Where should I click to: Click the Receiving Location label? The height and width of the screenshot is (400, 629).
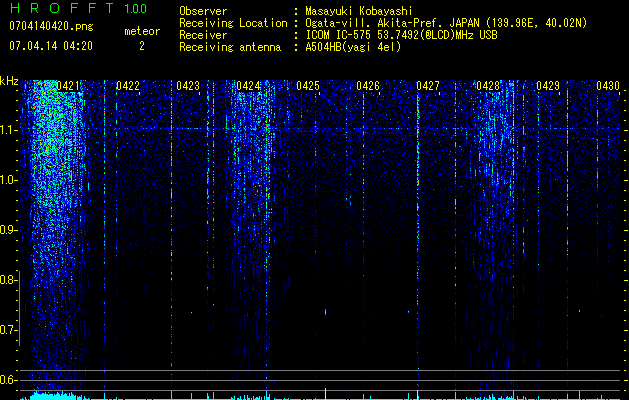pos(233,24)
